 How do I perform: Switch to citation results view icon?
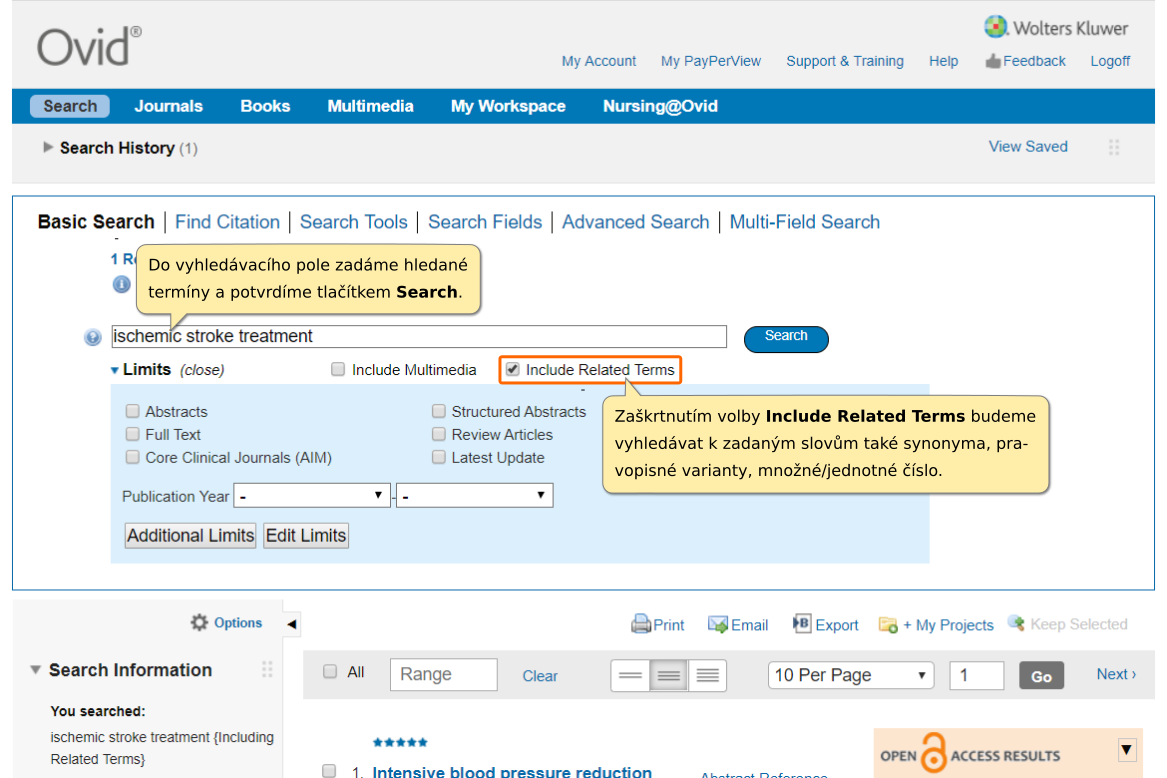point(668,675)
